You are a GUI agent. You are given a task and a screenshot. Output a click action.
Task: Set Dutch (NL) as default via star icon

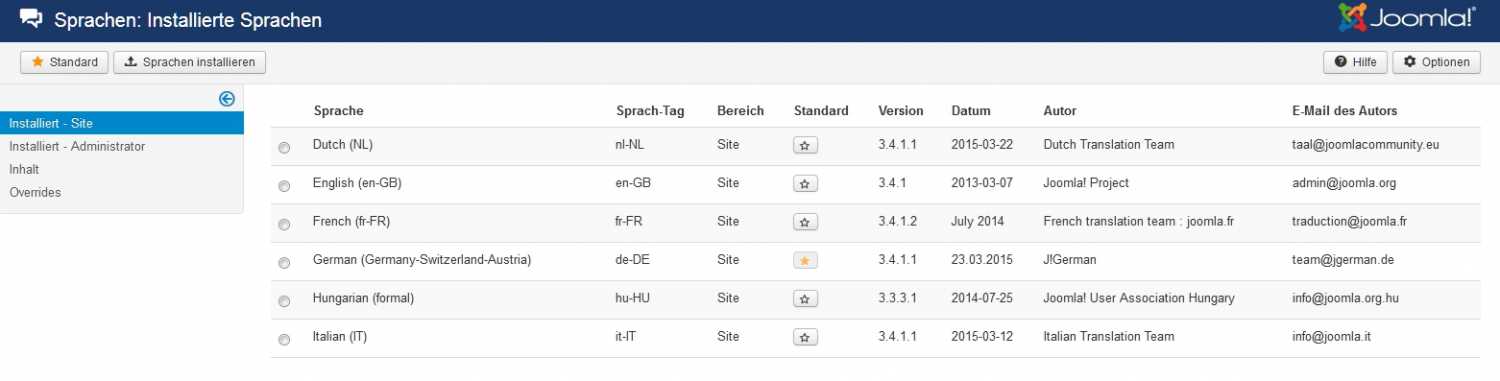tap(806, 145)
